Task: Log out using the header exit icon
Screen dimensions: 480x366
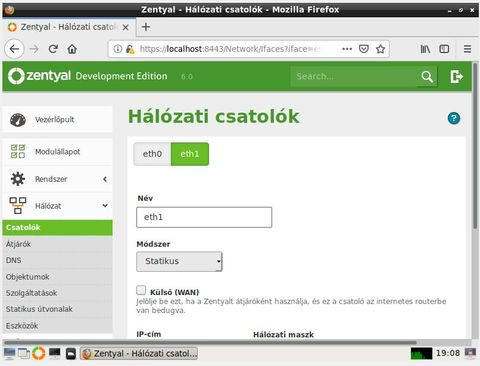Action: click(456, 76)
